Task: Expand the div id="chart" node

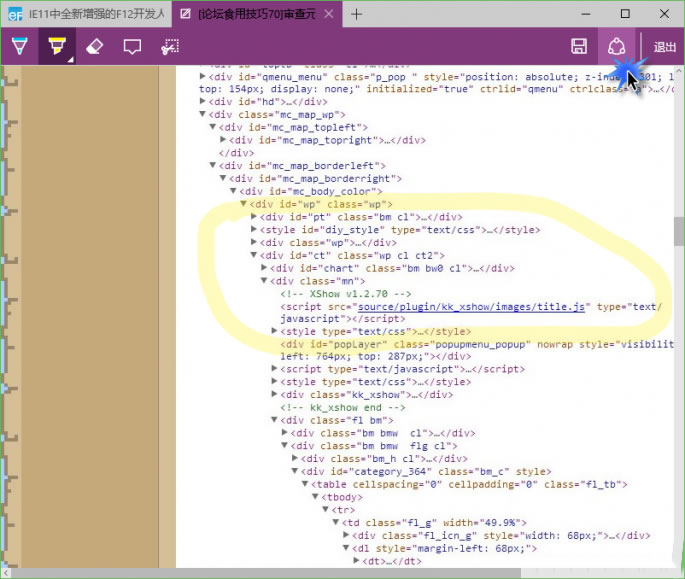Action: pos(264,268)
